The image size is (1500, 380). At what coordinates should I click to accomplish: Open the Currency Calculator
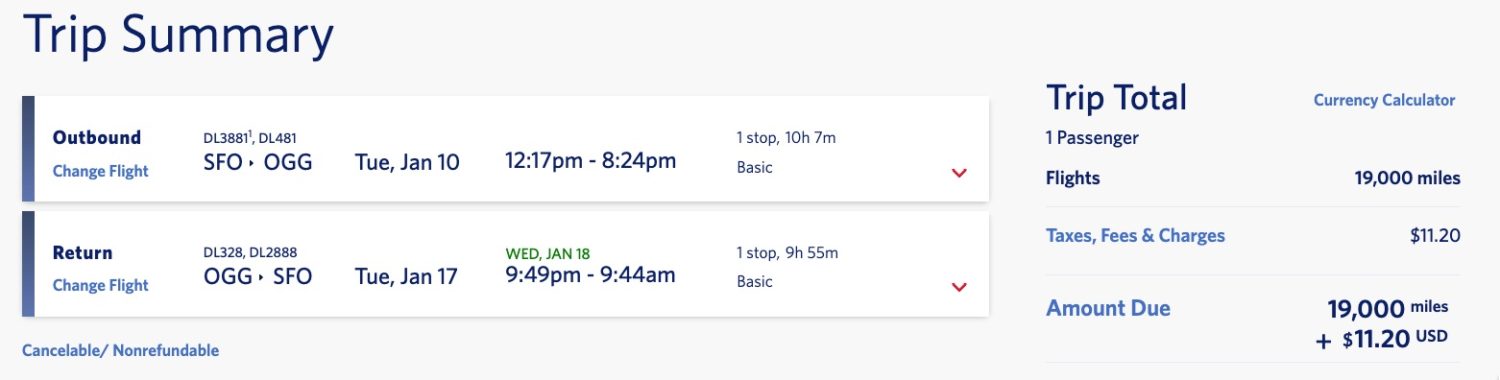(1384, 100)
